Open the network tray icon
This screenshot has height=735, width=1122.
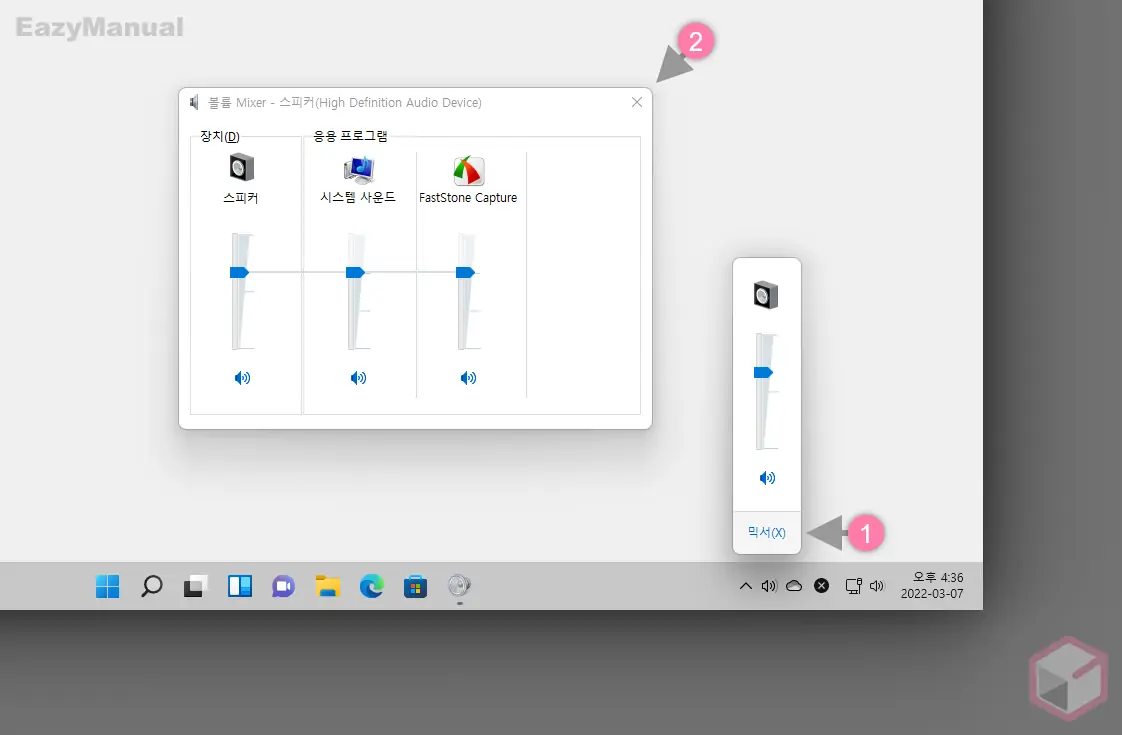853,586
